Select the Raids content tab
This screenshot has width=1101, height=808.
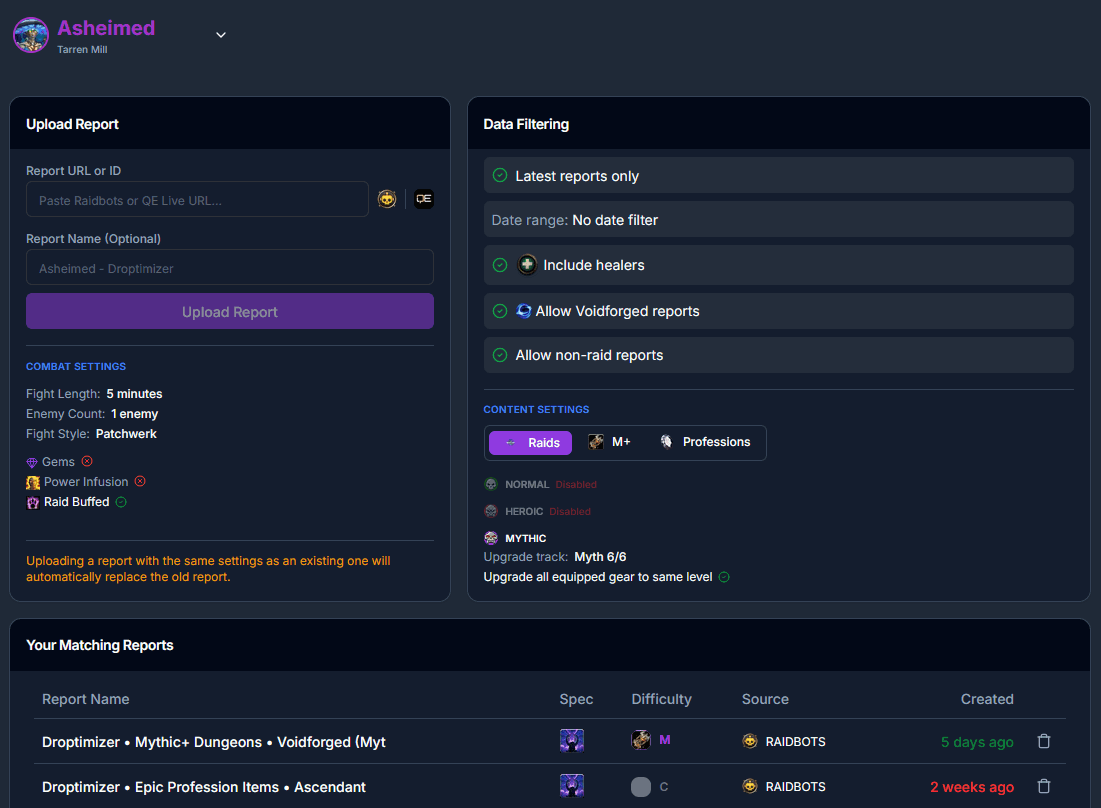[530, 443]
